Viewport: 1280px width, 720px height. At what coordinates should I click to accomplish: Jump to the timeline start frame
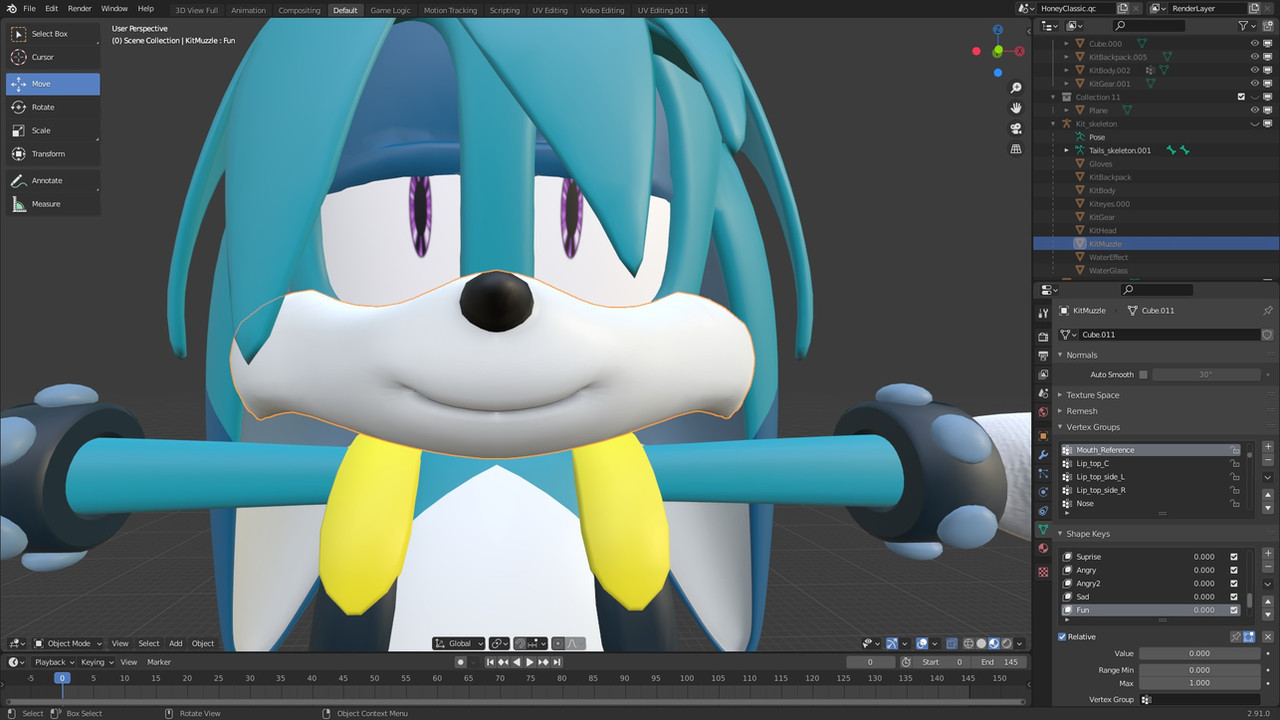[491, 662]
